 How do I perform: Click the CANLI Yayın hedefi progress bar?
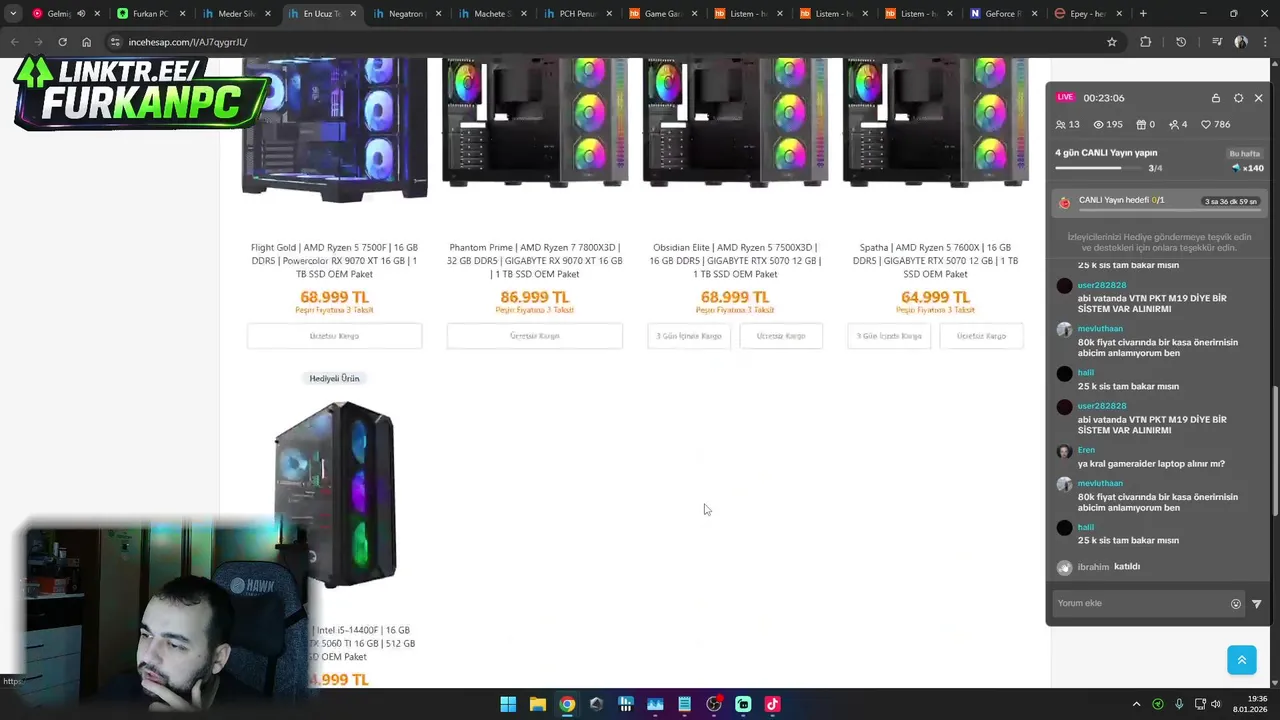coord(1168,210)
